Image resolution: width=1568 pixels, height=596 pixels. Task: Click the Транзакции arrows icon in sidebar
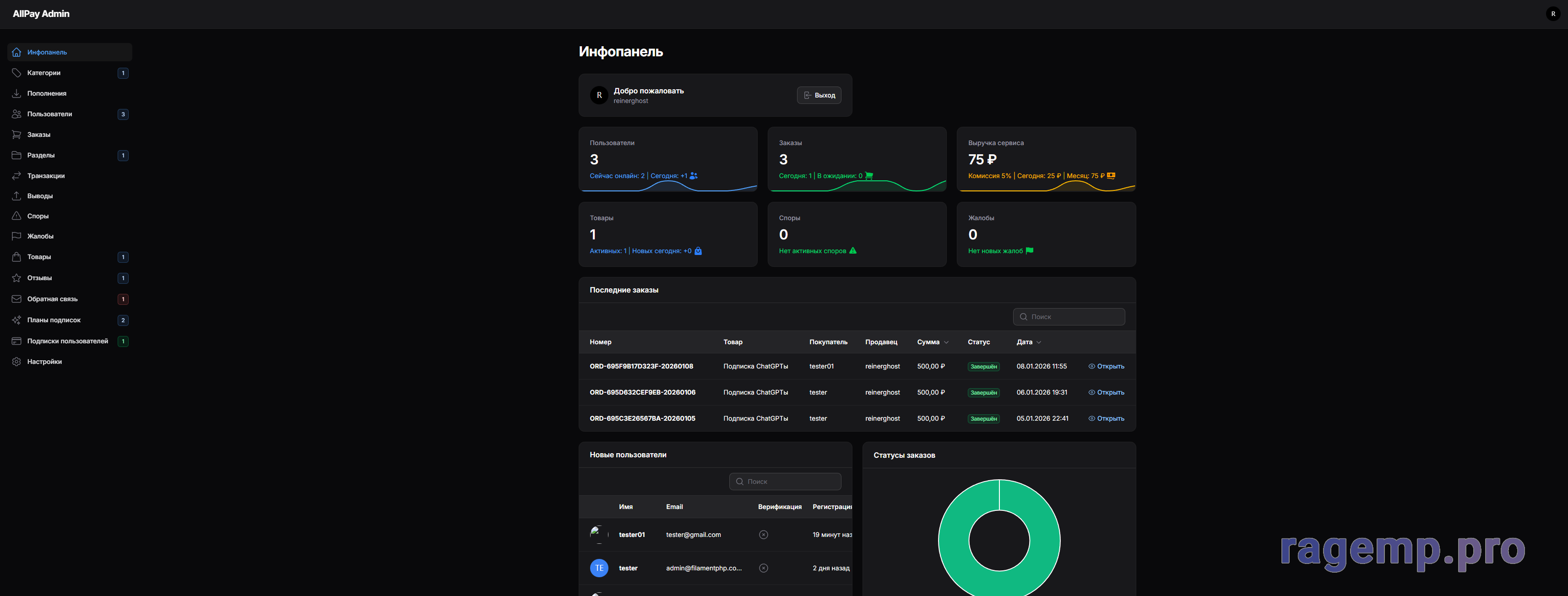[x=16, y=176]
